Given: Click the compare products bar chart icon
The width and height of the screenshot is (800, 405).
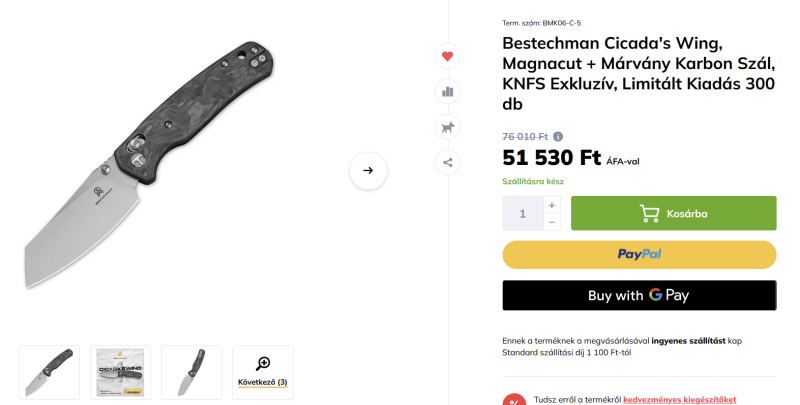Looking at the screenshot, I should tap(447, 92).
